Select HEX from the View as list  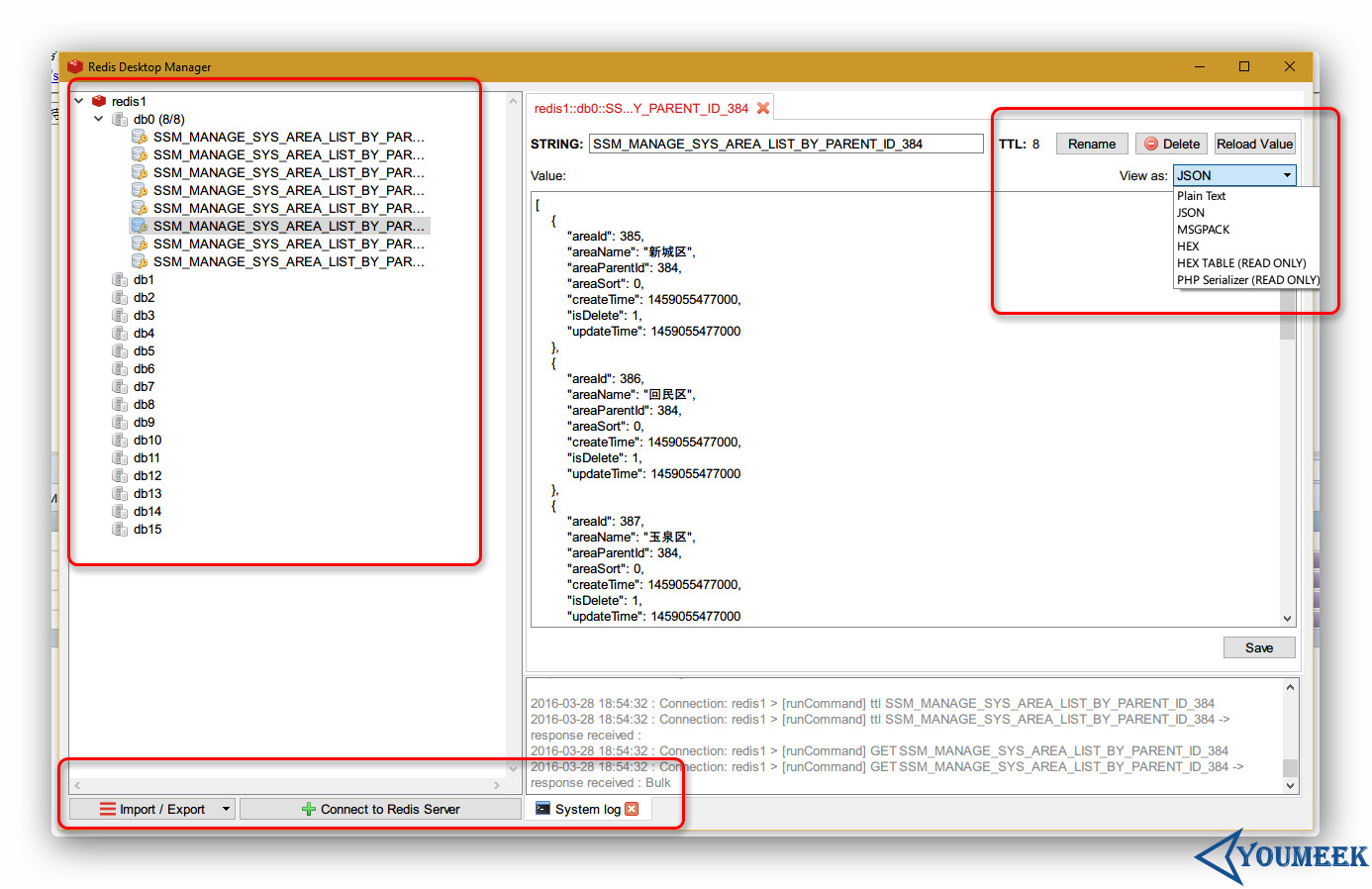tap(1188, 246)
